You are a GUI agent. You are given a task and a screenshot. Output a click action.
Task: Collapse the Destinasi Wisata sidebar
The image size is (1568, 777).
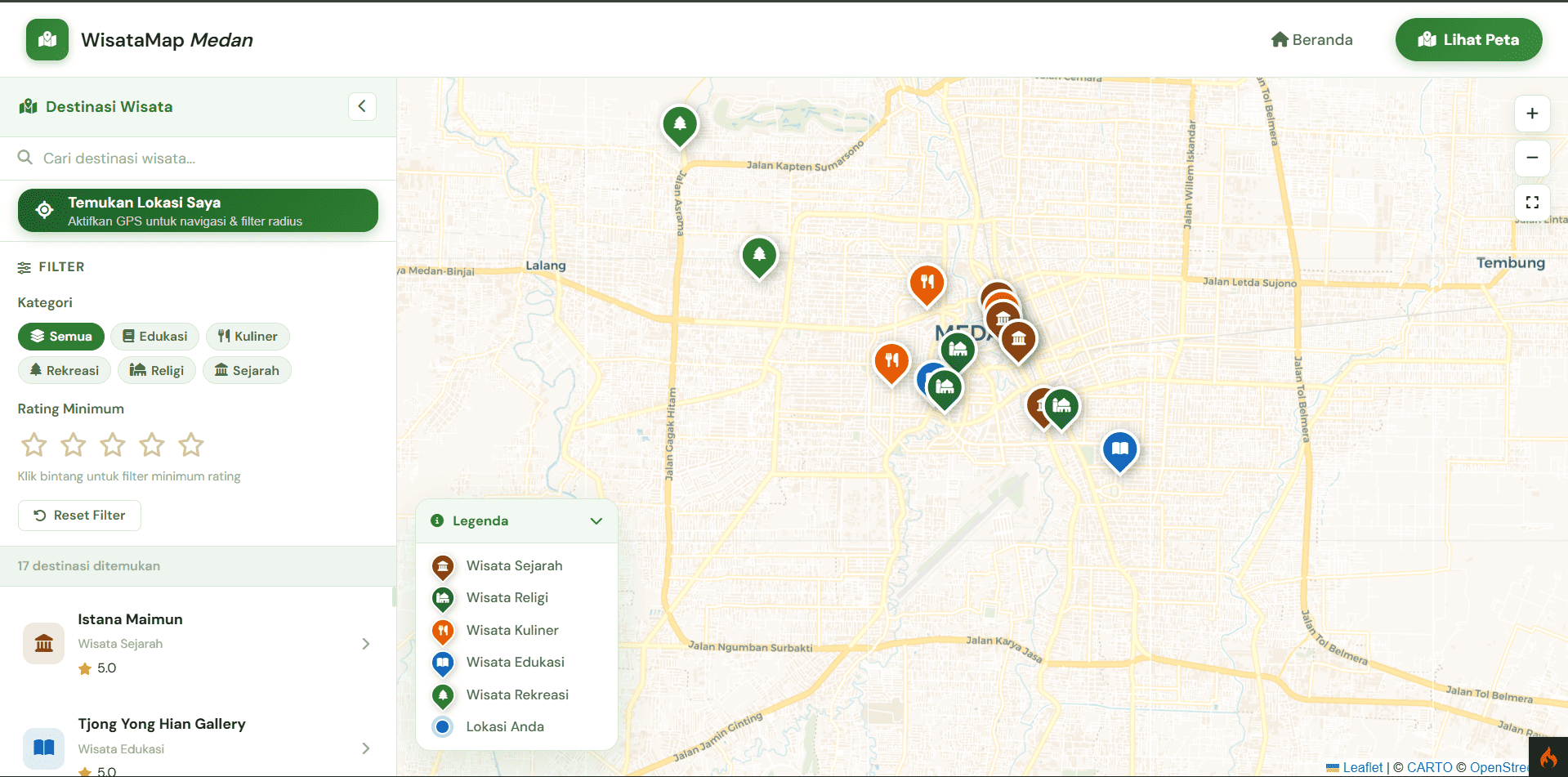coord(362,106)
